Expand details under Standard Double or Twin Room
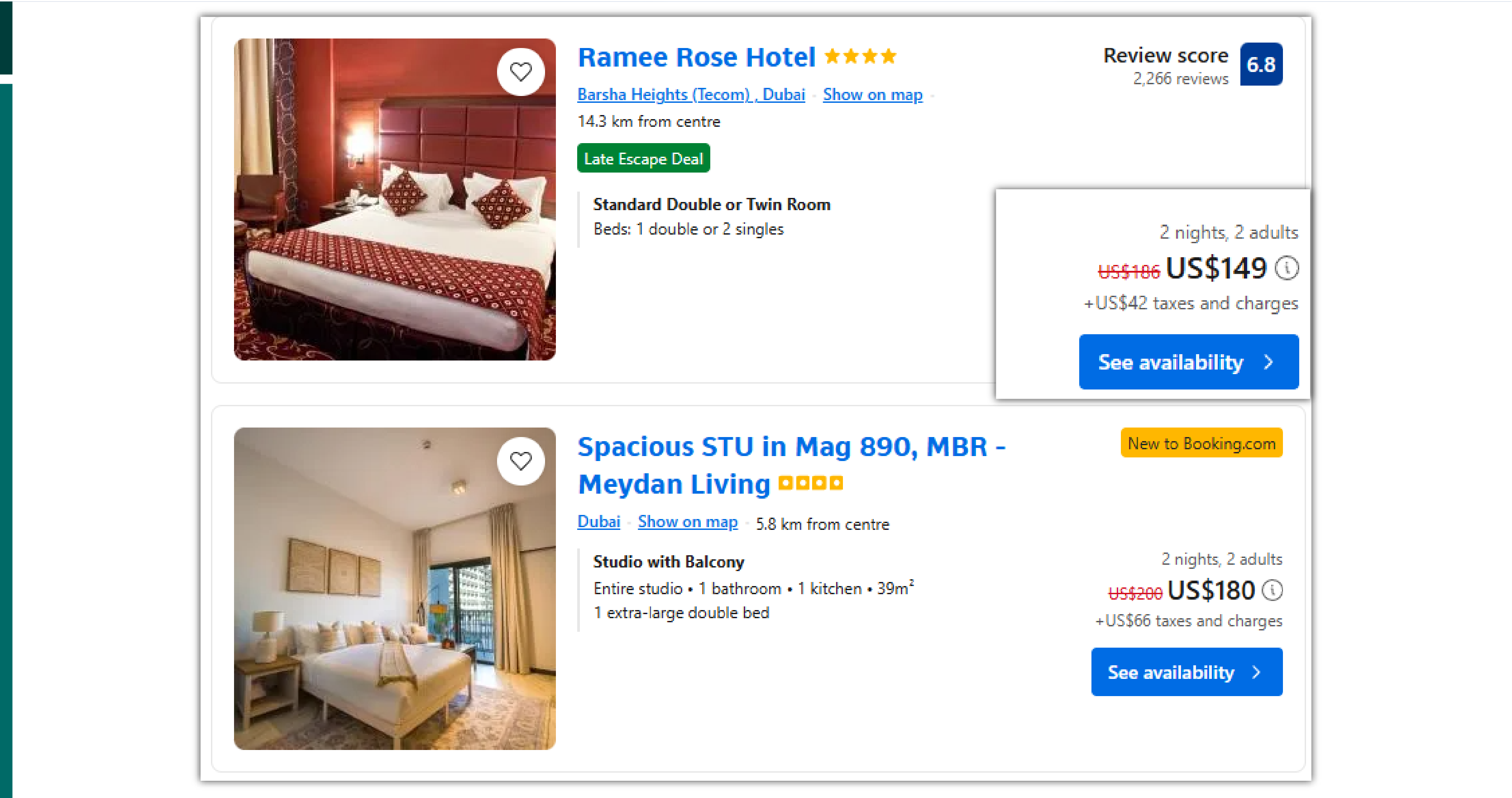Viewport: 1512px width, 798px height. [x=712, y=204]
